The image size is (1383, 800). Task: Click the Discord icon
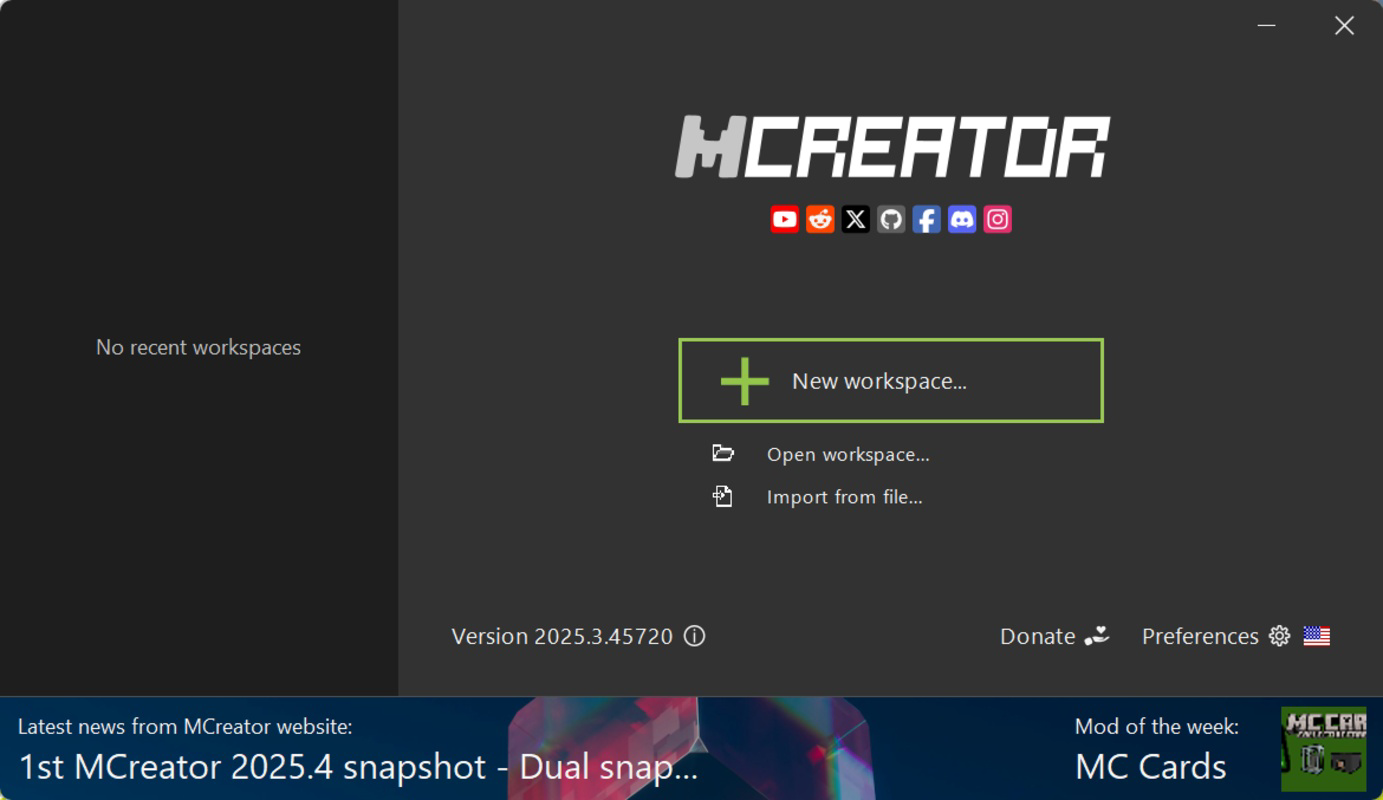point(962,219)
